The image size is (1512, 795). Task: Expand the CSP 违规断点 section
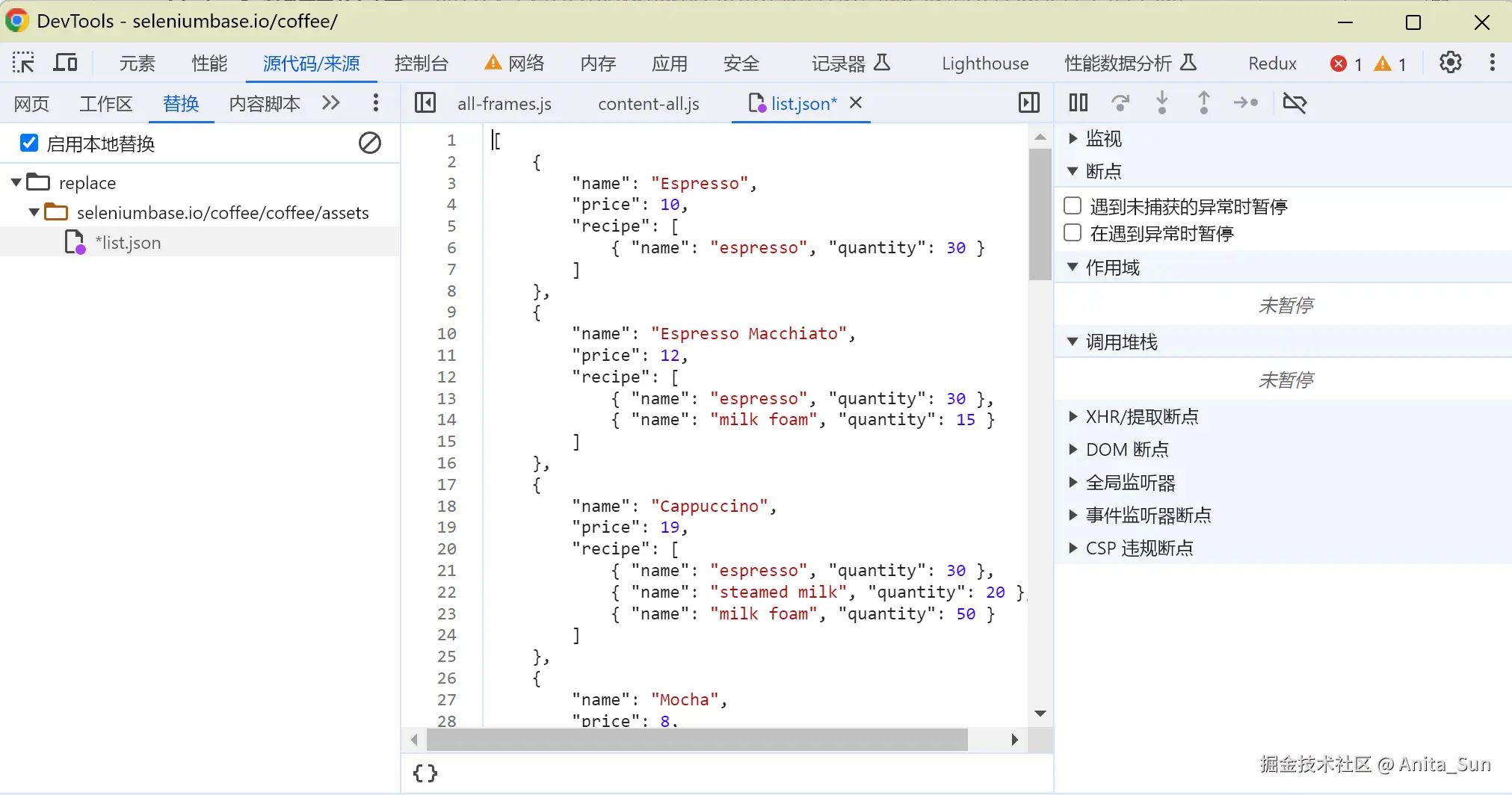coord(1073,548)
